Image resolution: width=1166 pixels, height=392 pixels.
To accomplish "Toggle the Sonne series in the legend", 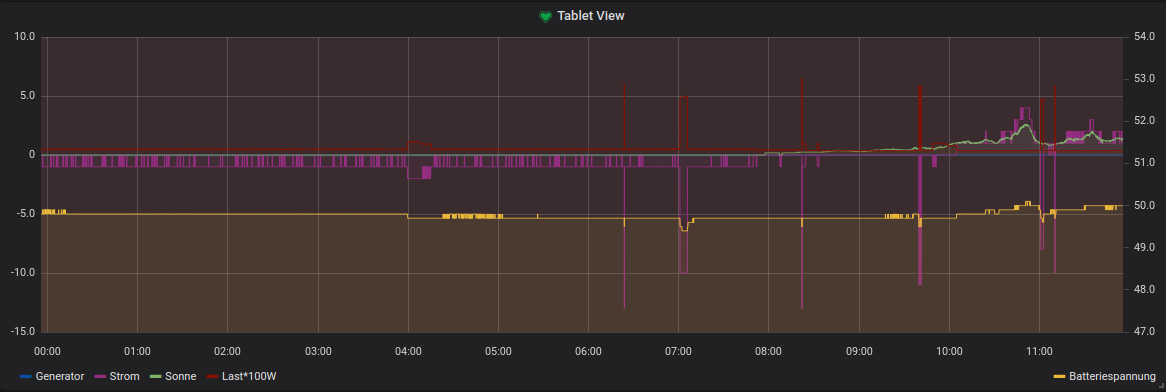I will (x=181, y=376).
